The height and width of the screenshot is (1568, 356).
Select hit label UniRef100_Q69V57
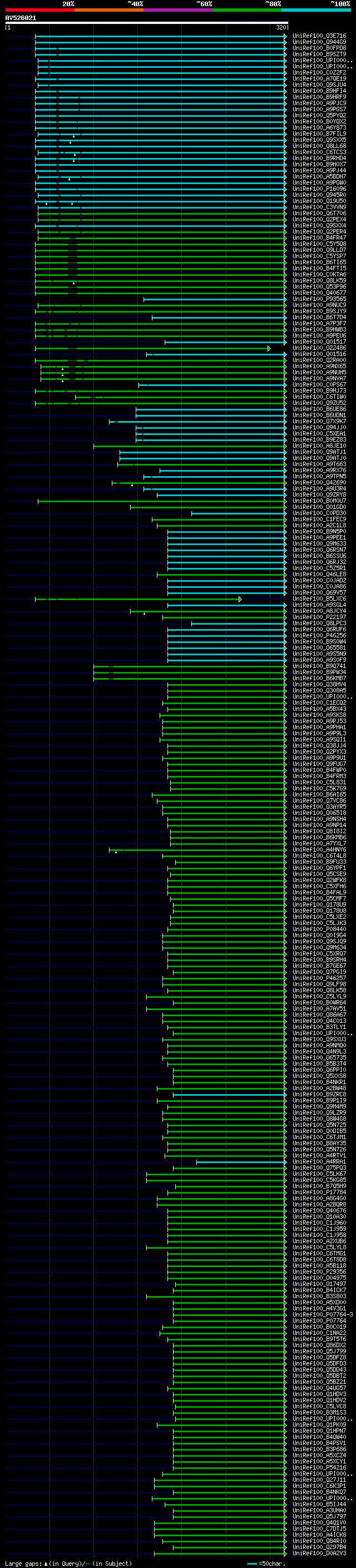[x=319, y=593]
